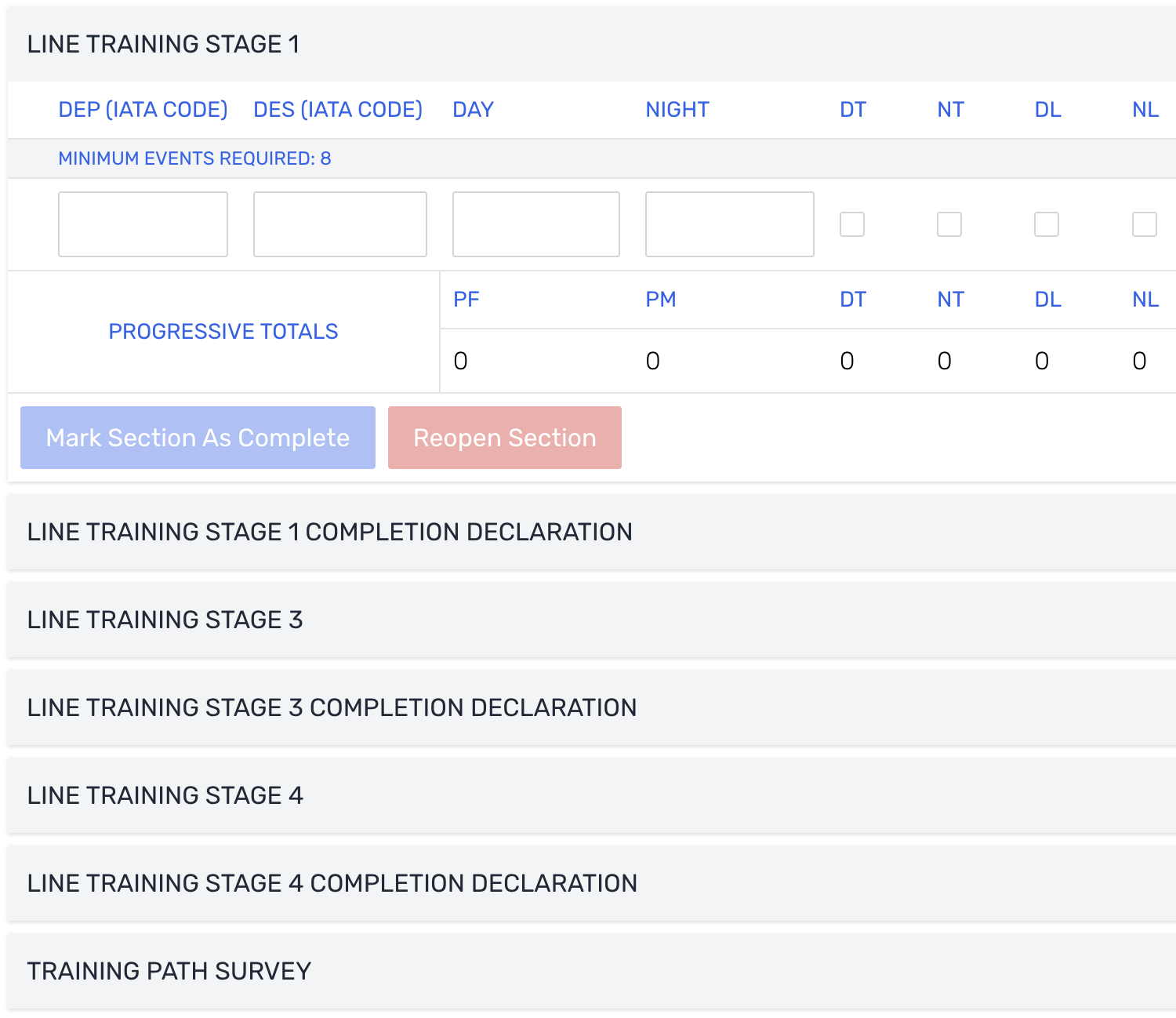Tick the NT checkbox in the entry row
The height and width of the screenshot is (1018, 1176).
(949, 224)
